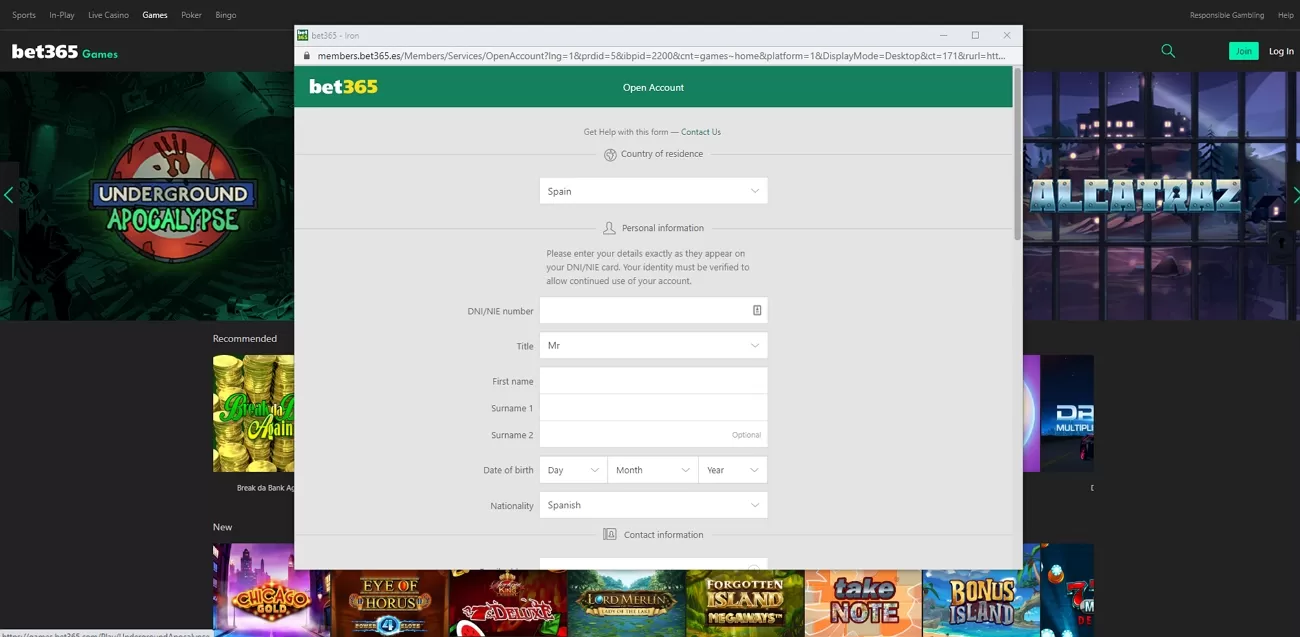Screen dimensions: 1300x637
Task: Click the Join button
Action: (1243, 51)
